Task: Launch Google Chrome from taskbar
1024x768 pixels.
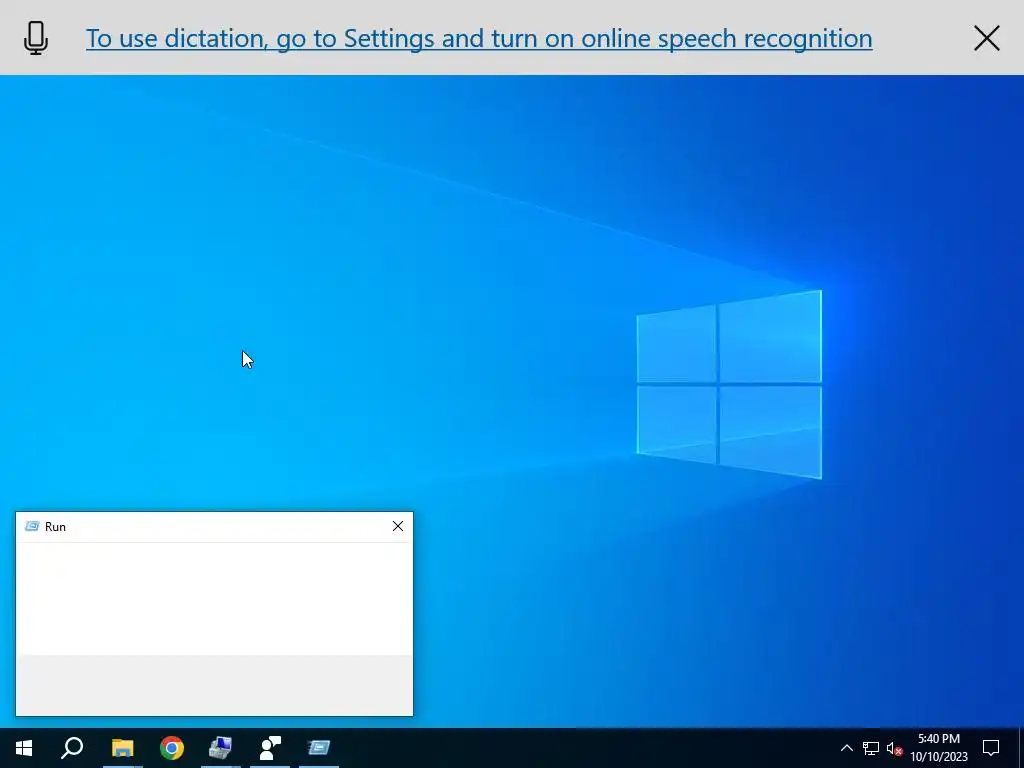Action: 172,748
